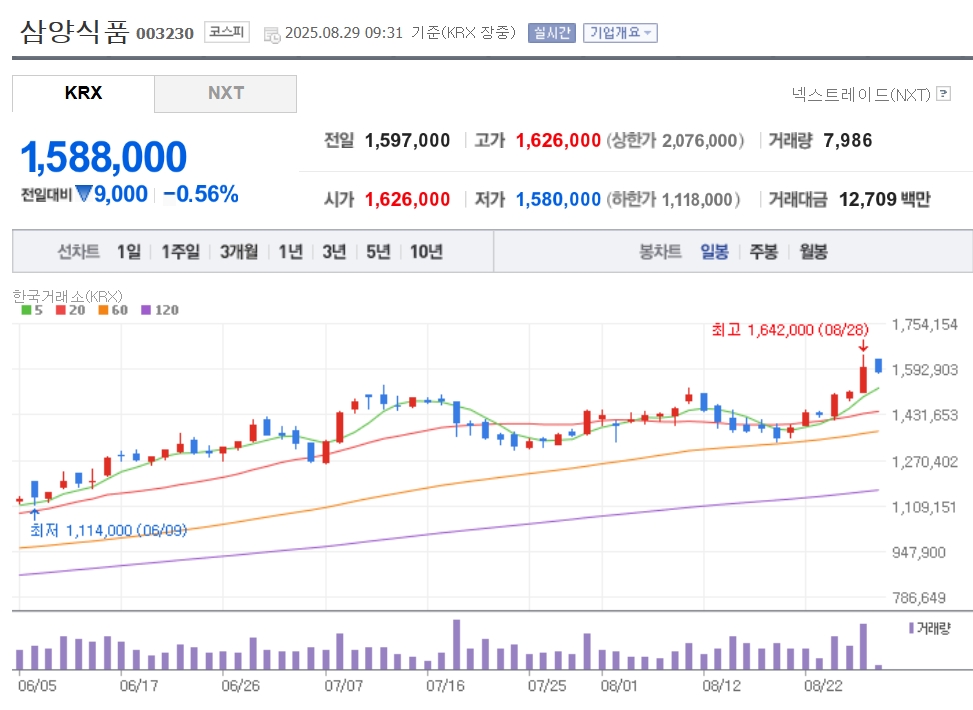Viewport: 973px width, 710px height.
Task: Click the 코스피 market badge
Action: 226,32
